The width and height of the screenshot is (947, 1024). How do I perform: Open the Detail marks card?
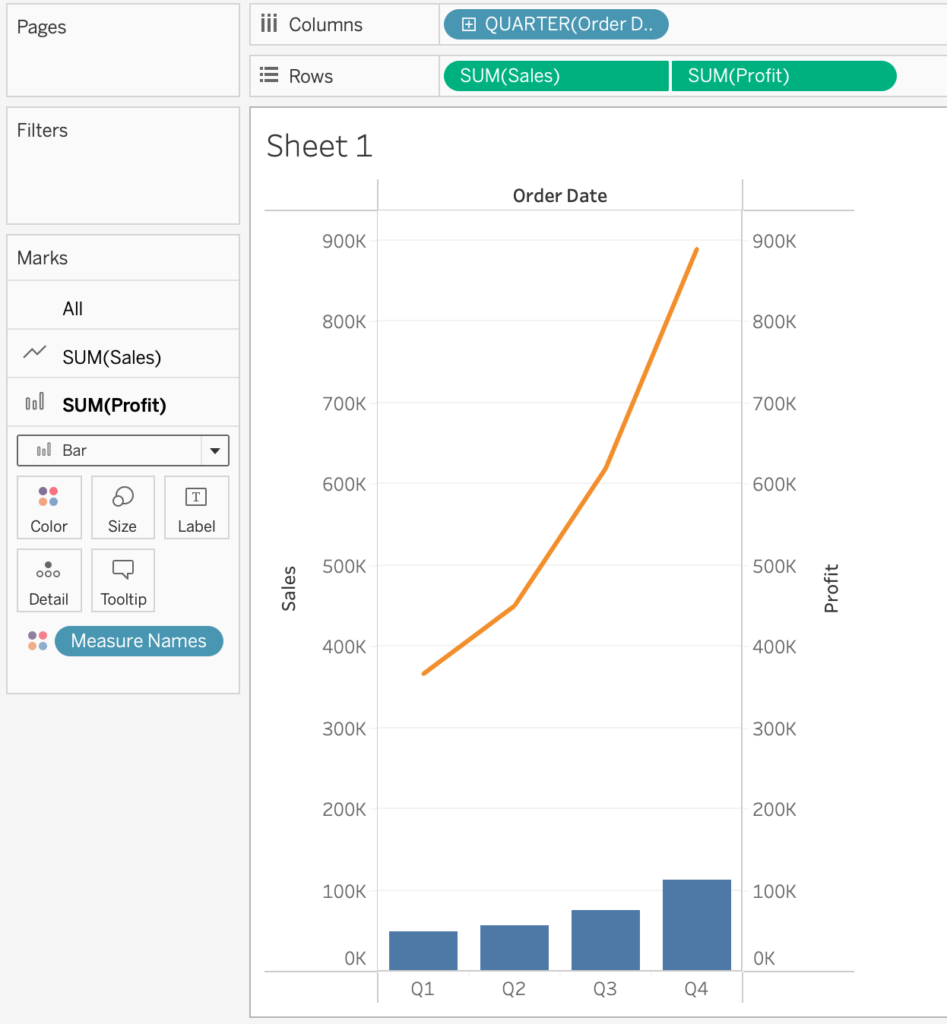pyautogui.click(x=48, y=580)
